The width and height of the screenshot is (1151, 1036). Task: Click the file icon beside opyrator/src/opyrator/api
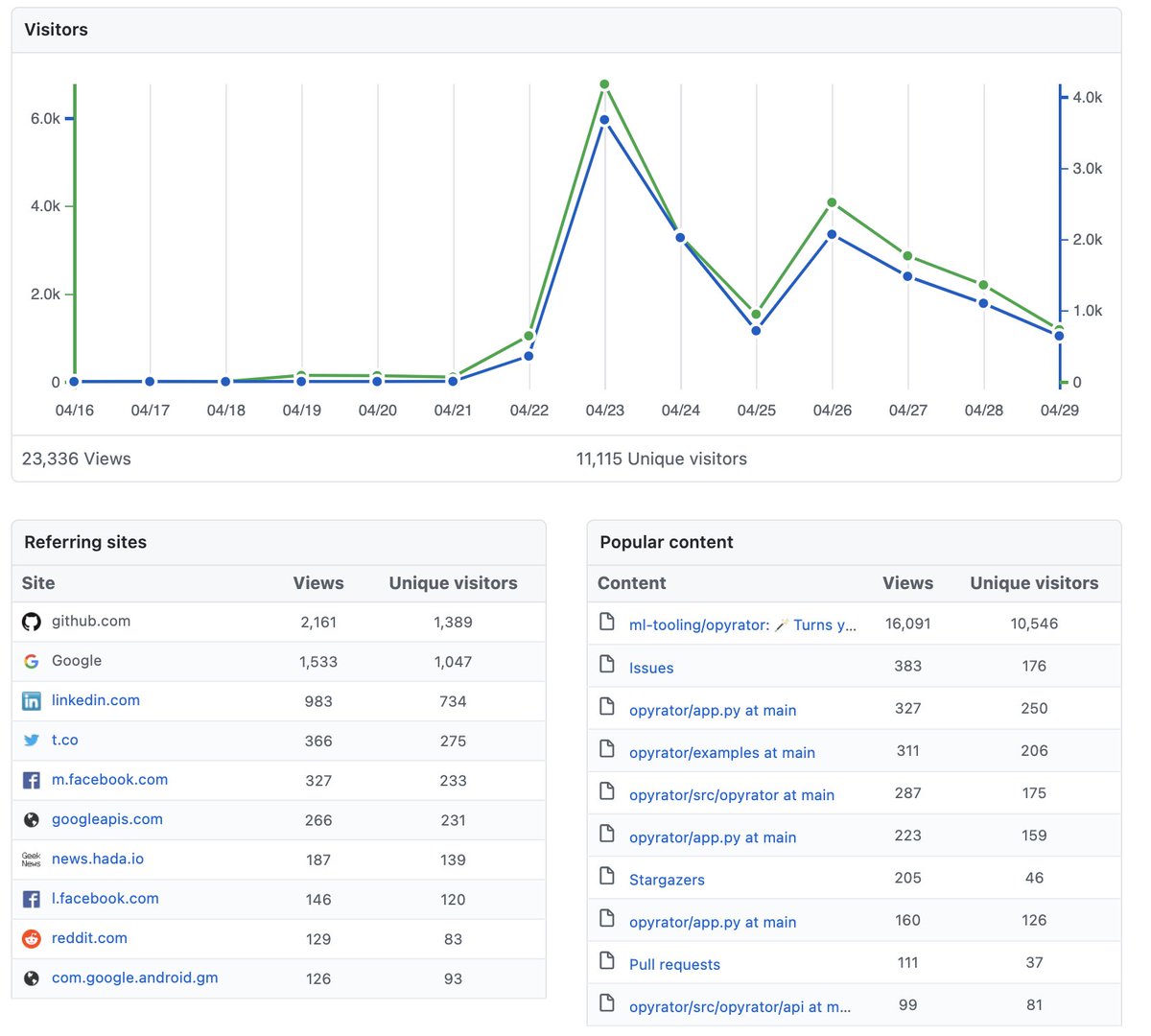click(x=607, y=1002)
